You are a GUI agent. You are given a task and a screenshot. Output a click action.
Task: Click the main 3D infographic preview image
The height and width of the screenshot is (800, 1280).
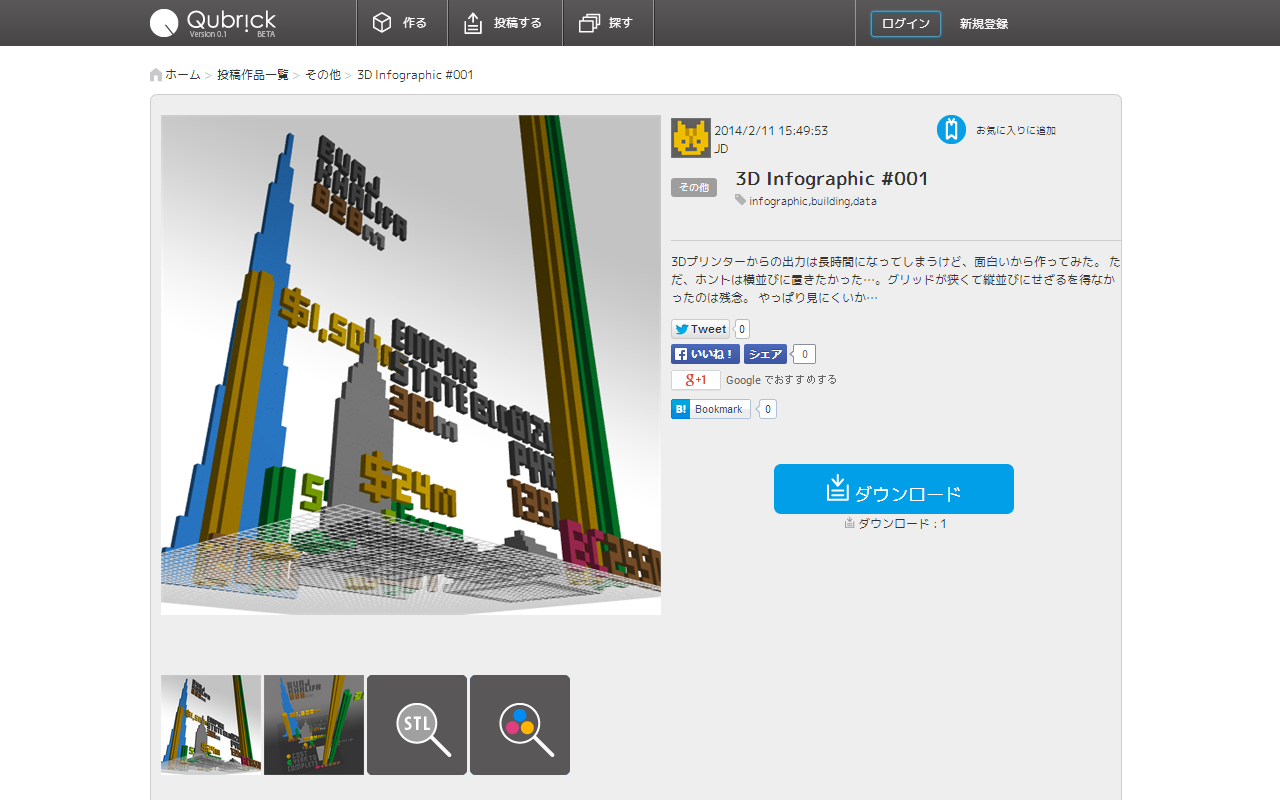(x=411, y=365)
